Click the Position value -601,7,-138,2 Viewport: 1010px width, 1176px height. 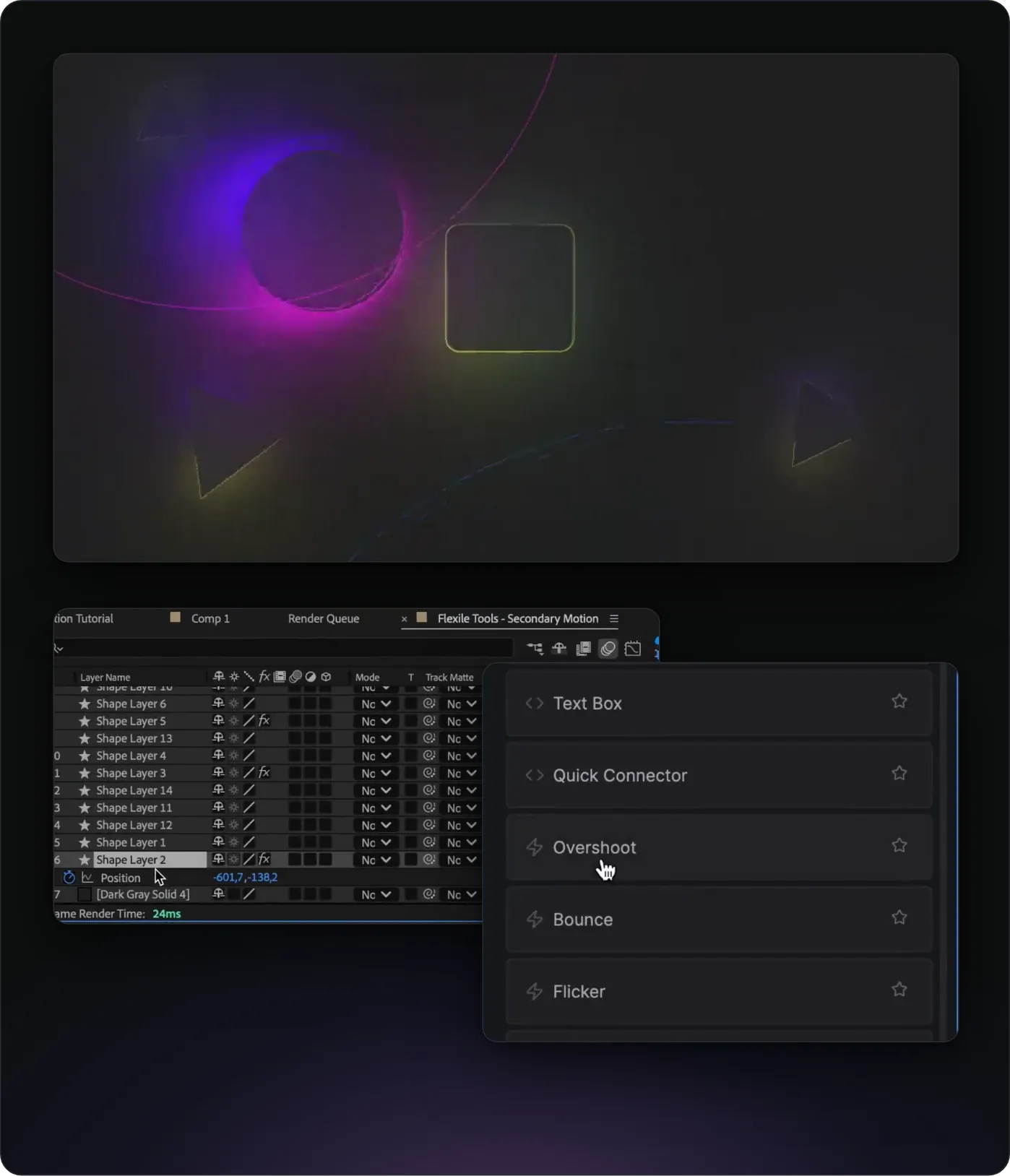point(245,877)
